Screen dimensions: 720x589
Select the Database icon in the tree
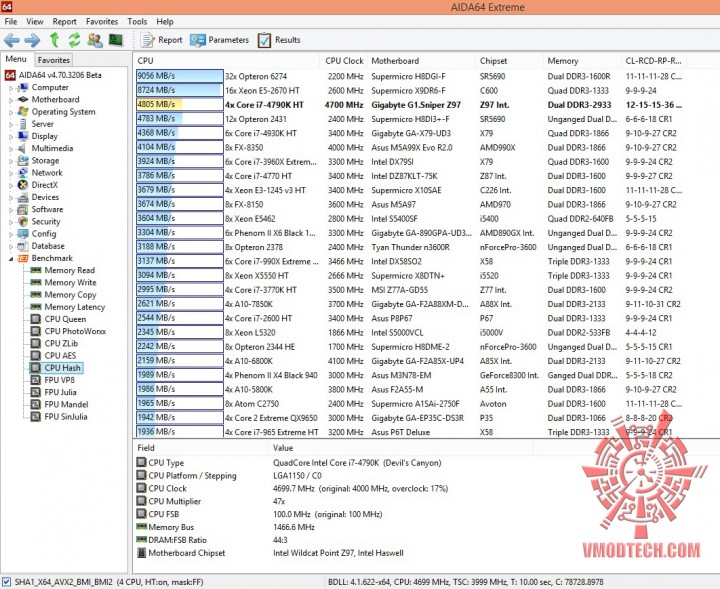tap(23, 246)
